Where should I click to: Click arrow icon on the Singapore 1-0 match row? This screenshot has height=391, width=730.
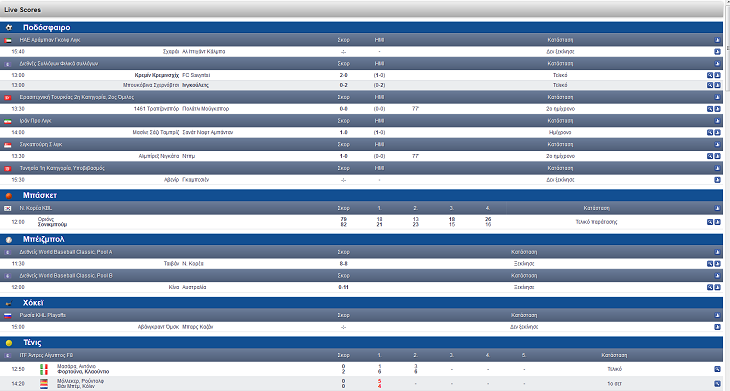point(717,156)
